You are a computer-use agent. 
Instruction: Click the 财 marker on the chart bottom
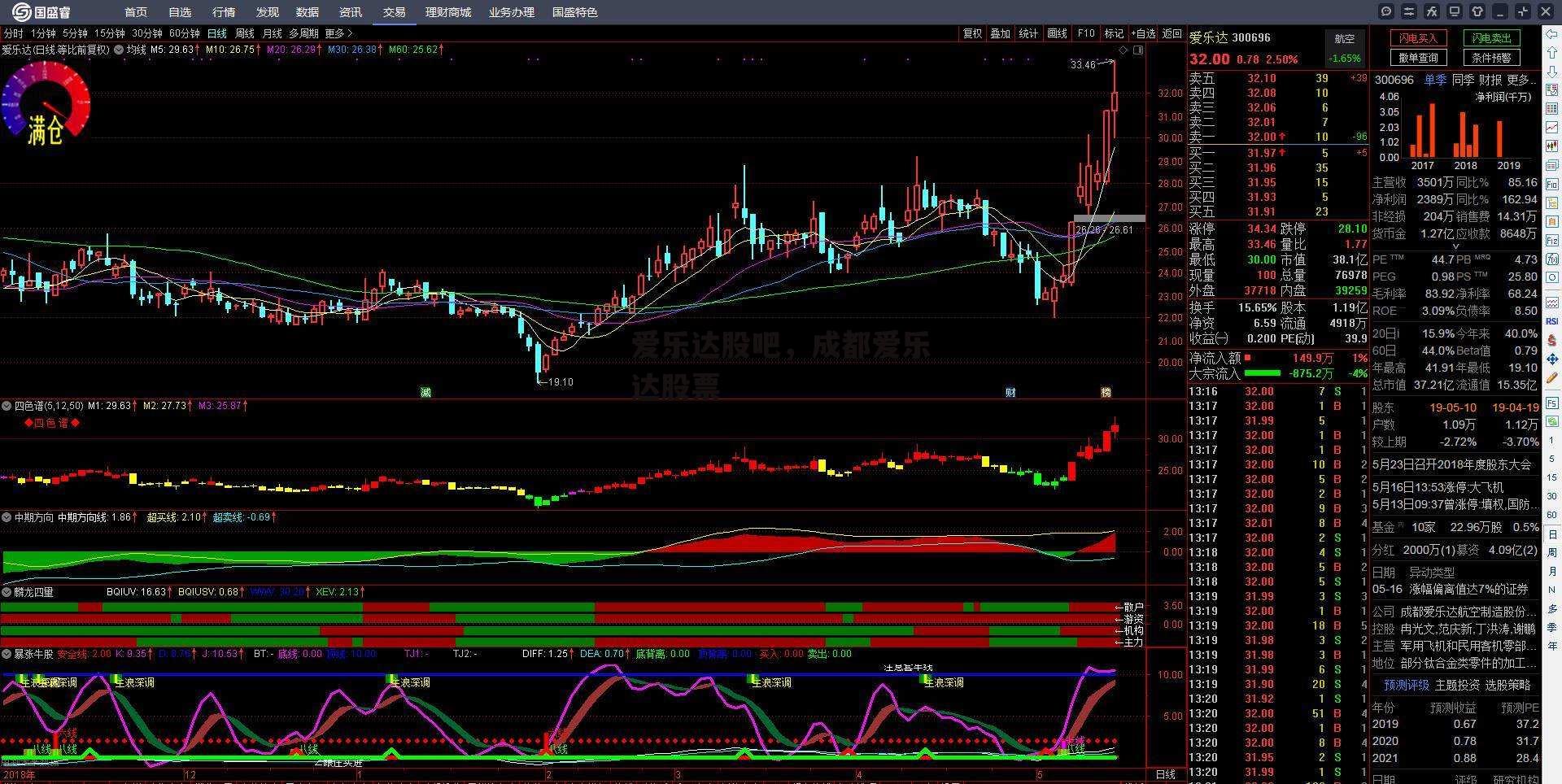(1010, 392)
